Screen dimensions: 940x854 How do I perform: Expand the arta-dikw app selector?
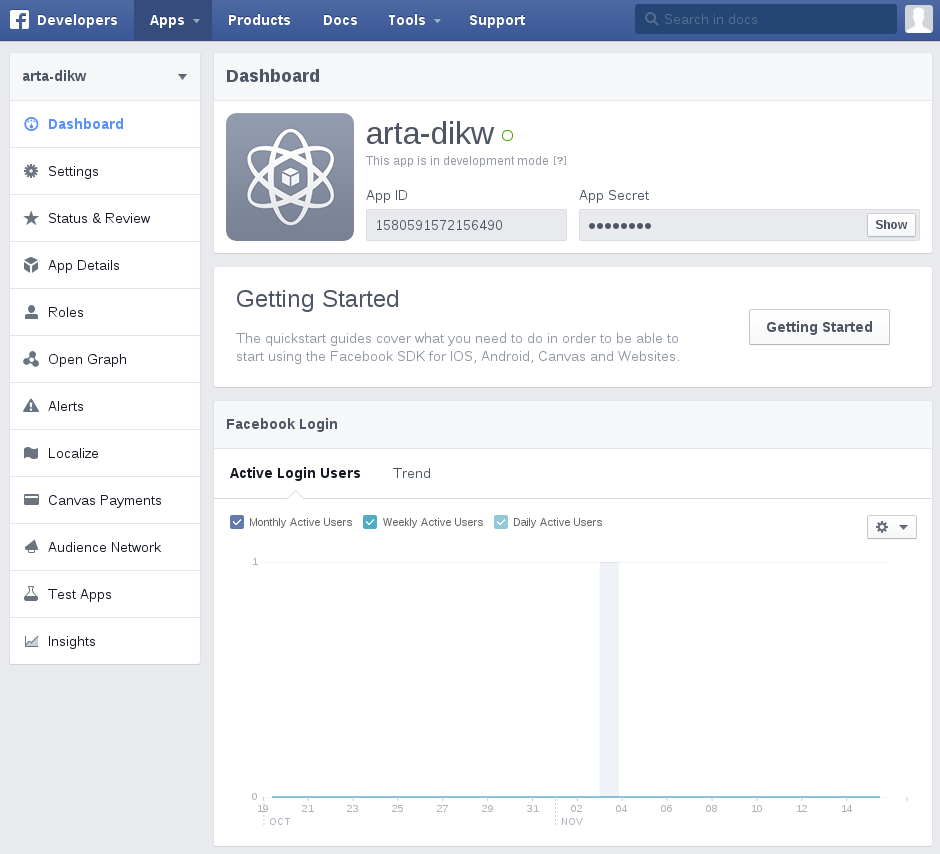tap(182, 76)
